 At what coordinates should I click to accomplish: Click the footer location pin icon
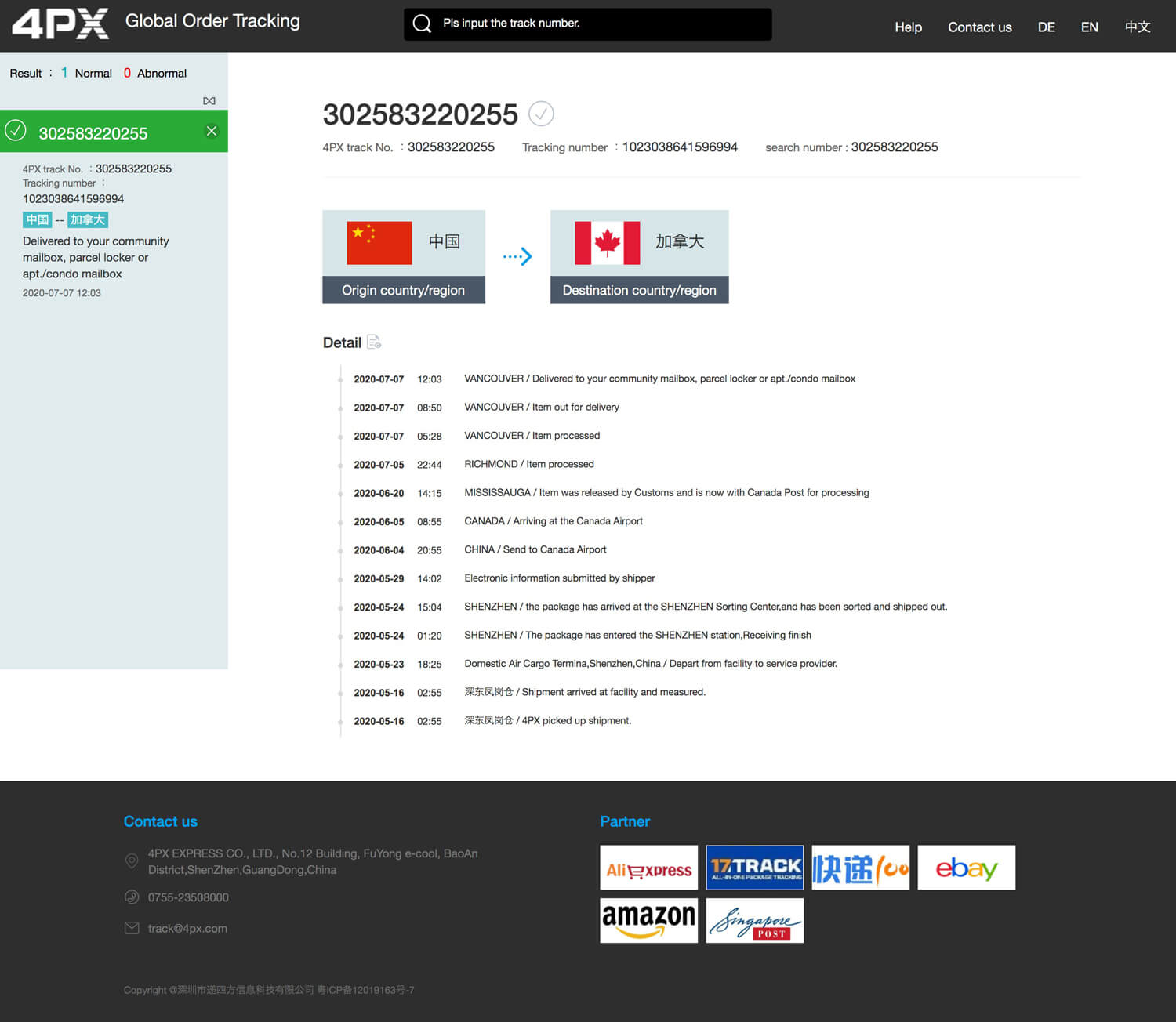pos(132,861)
